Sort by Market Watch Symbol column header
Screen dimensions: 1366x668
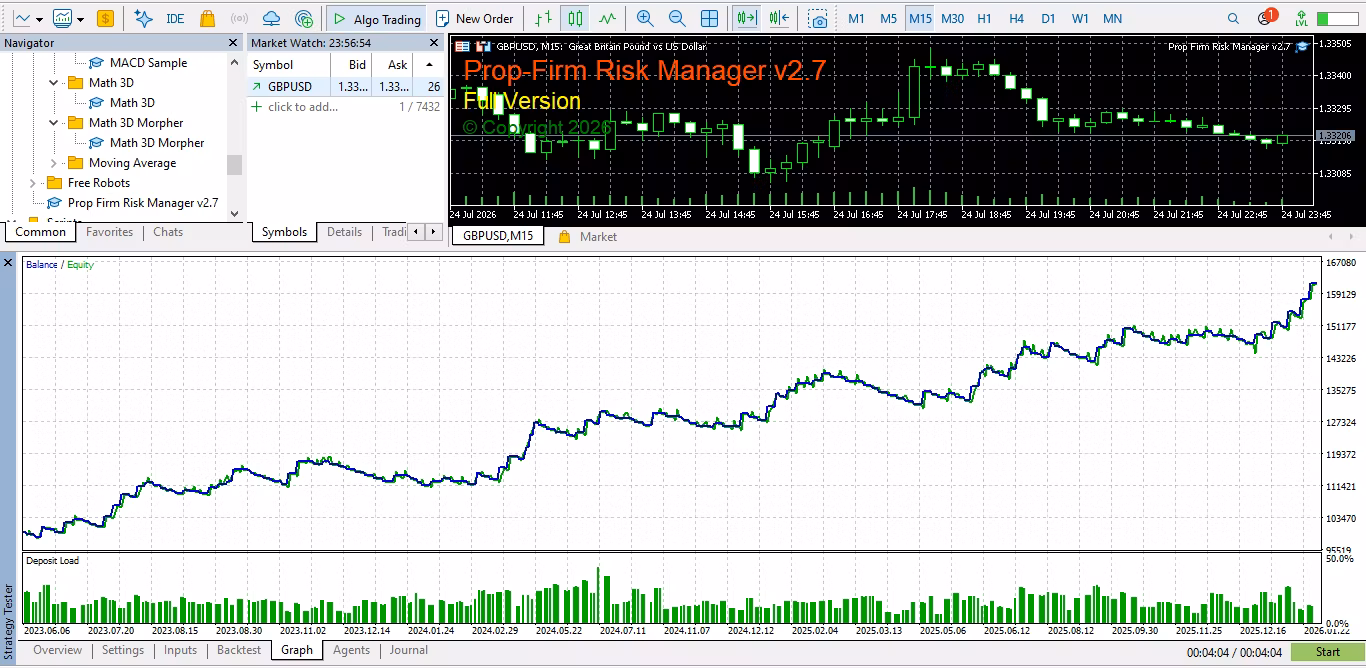(x=289, y=65)
